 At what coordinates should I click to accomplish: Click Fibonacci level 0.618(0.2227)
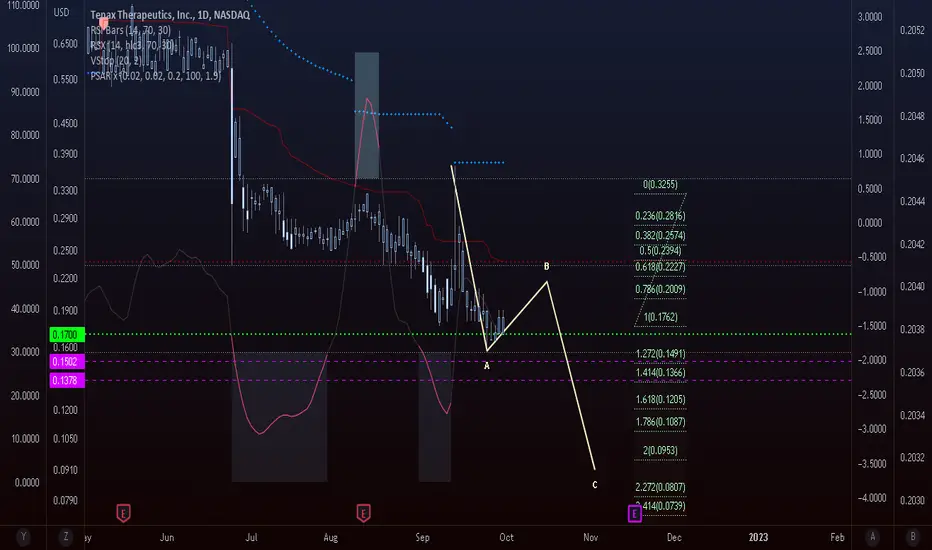[x=660, y=267]
